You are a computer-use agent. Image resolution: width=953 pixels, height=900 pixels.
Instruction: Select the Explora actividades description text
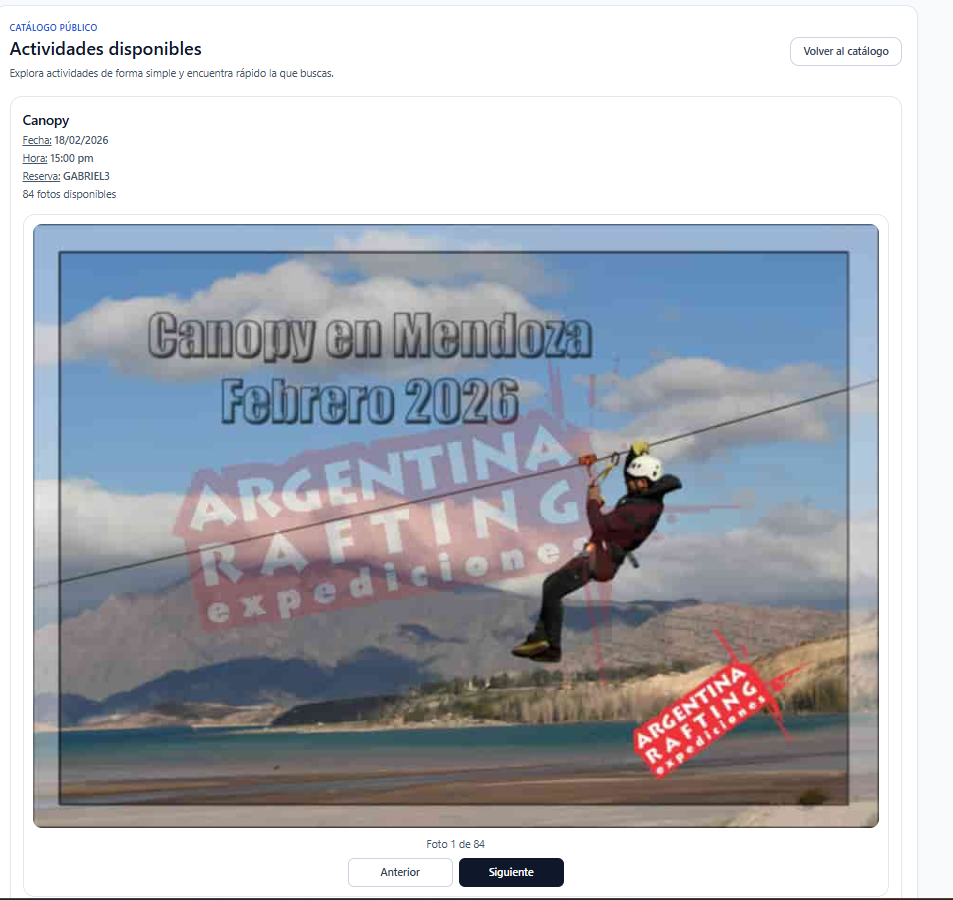pyautogui.click(x=171, y=74)
